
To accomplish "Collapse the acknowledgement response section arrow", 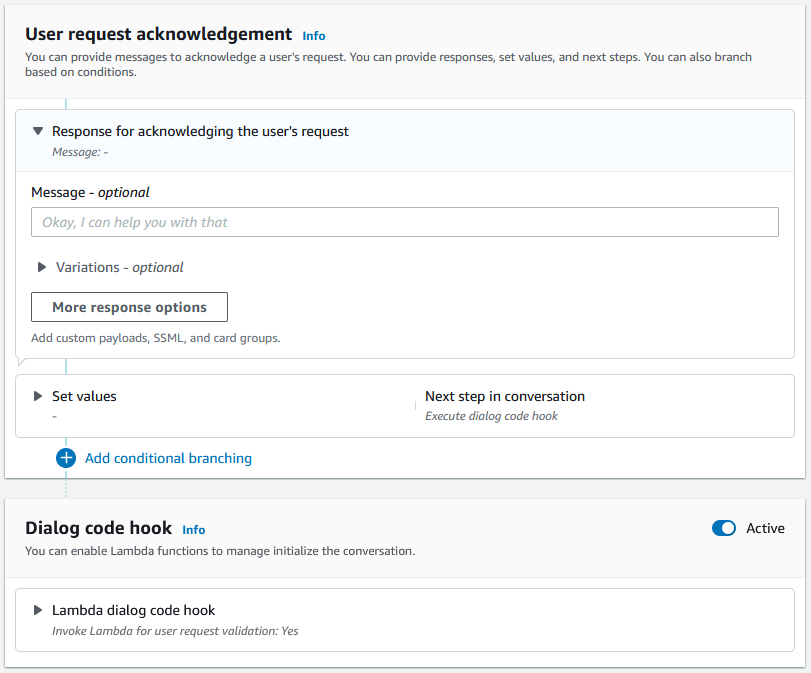I will pos(38,131).
